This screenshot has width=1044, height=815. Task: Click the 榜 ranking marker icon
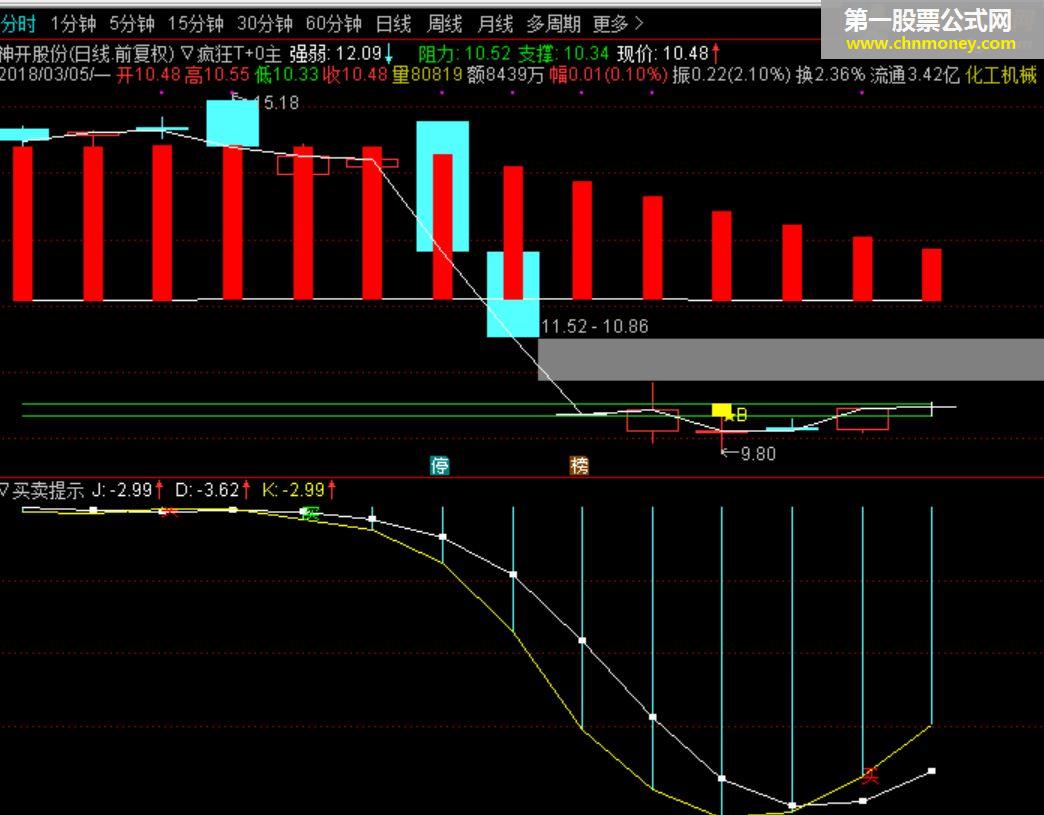[579, 465]
